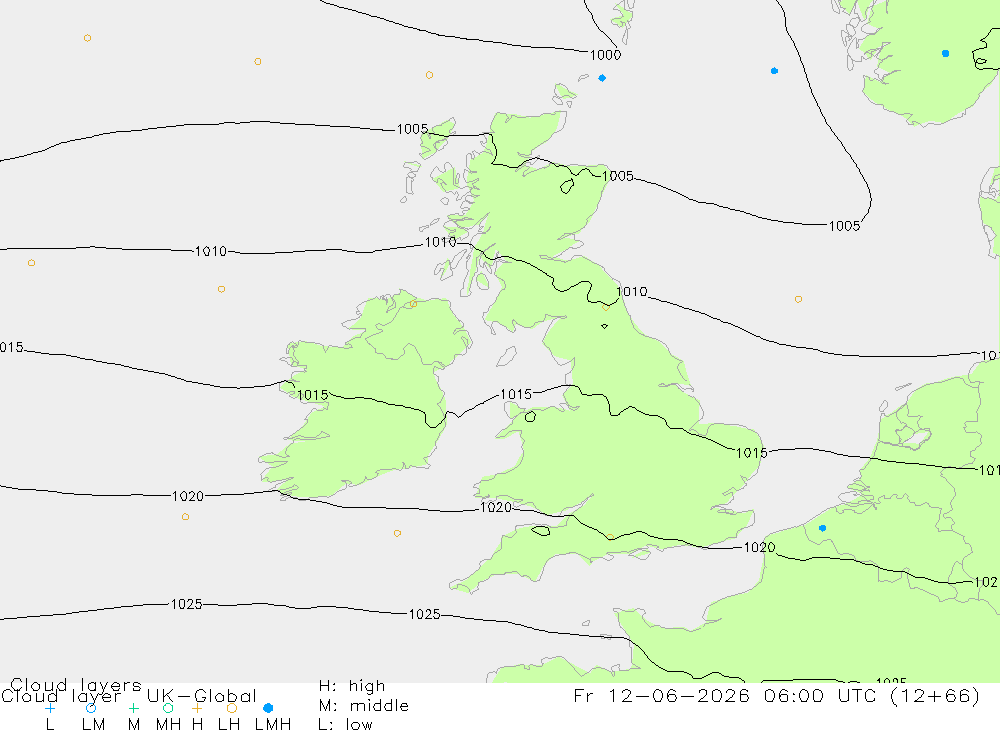Click the filled blue LMH legend symbol
Viewport: 1000px width, 733px height.
click(268, 708)
